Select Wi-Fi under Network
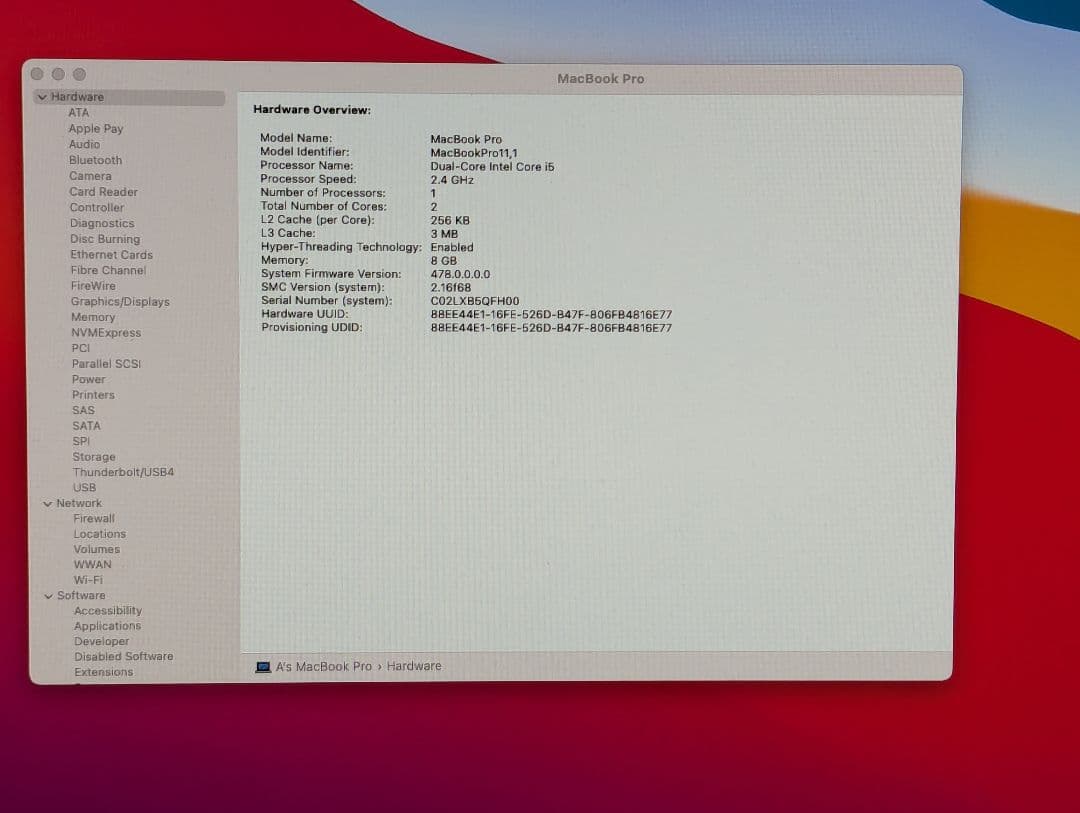Viewport: 1080px width, 813px height. click(x=88, y=579)
